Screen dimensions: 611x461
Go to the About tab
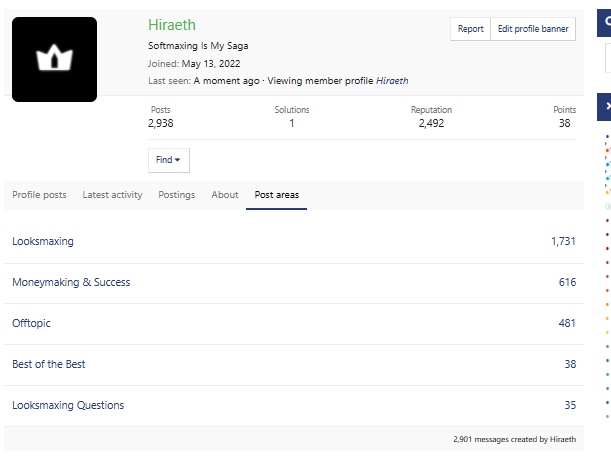click(225, 195)
